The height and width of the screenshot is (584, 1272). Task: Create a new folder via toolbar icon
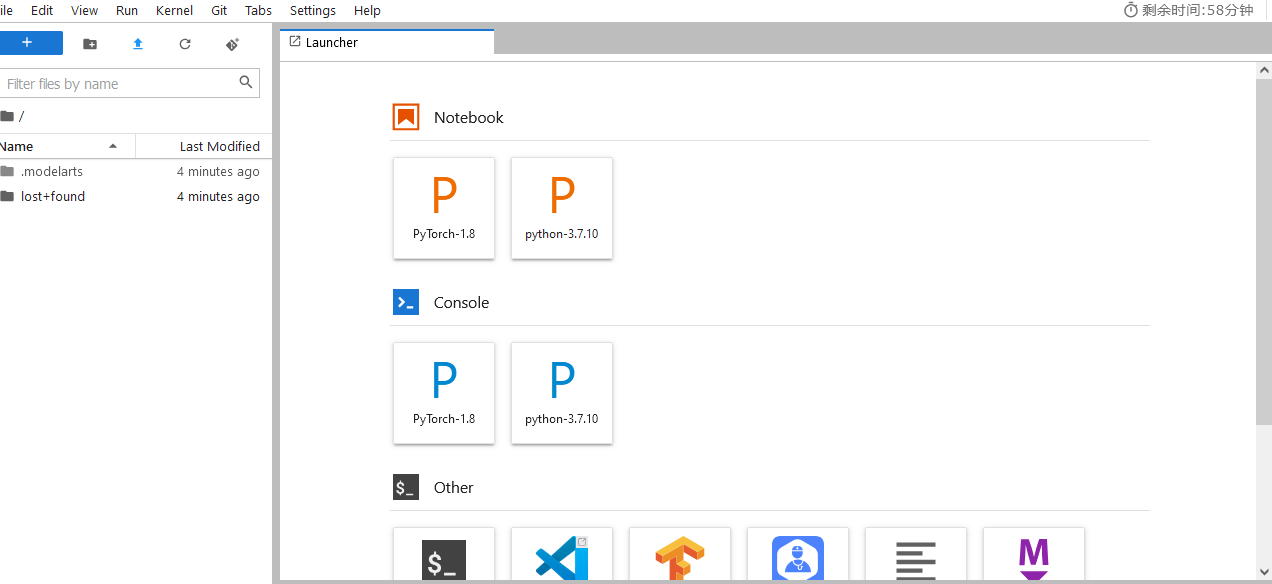(x=90, y=44)
